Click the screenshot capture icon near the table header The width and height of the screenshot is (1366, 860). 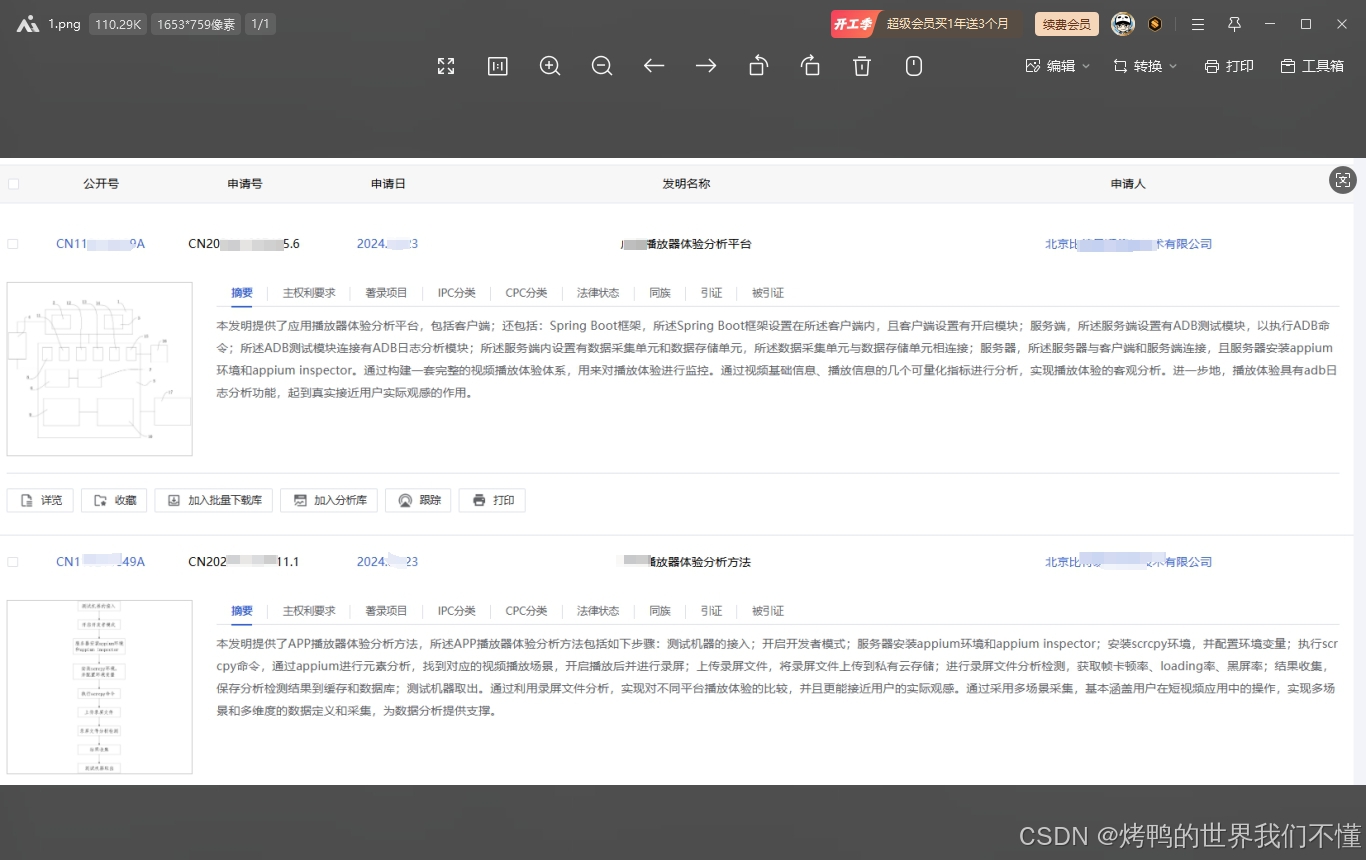pyautogui.click(x=1342, y=181)
